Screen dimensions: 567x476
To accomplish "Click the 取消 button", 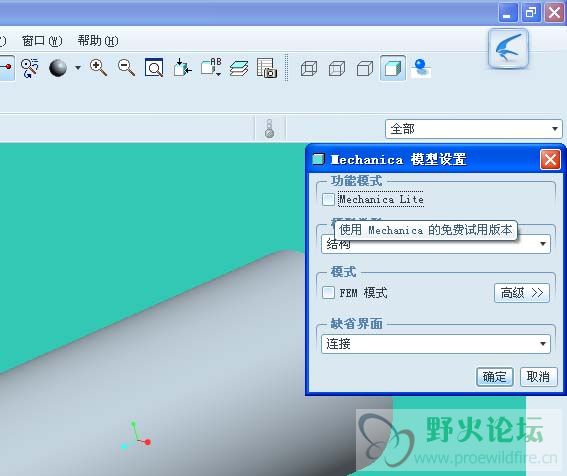I will (538, 377).
